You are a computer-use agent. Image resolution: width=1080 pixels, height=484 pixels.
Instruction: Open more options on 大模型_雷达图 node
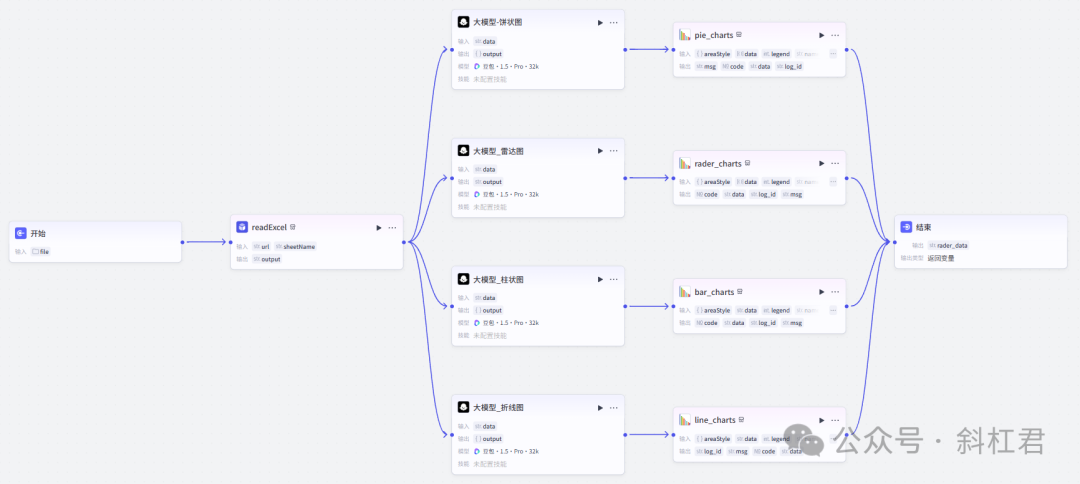614,151
